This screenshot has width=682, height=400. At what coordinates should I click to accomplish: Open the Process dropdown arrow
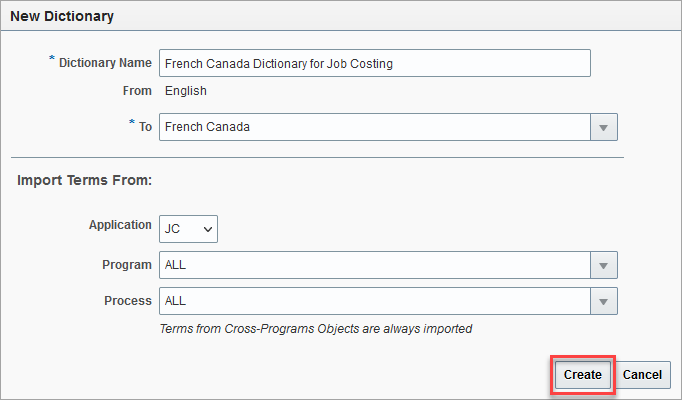pyautogui.click(x=603, y=301)
